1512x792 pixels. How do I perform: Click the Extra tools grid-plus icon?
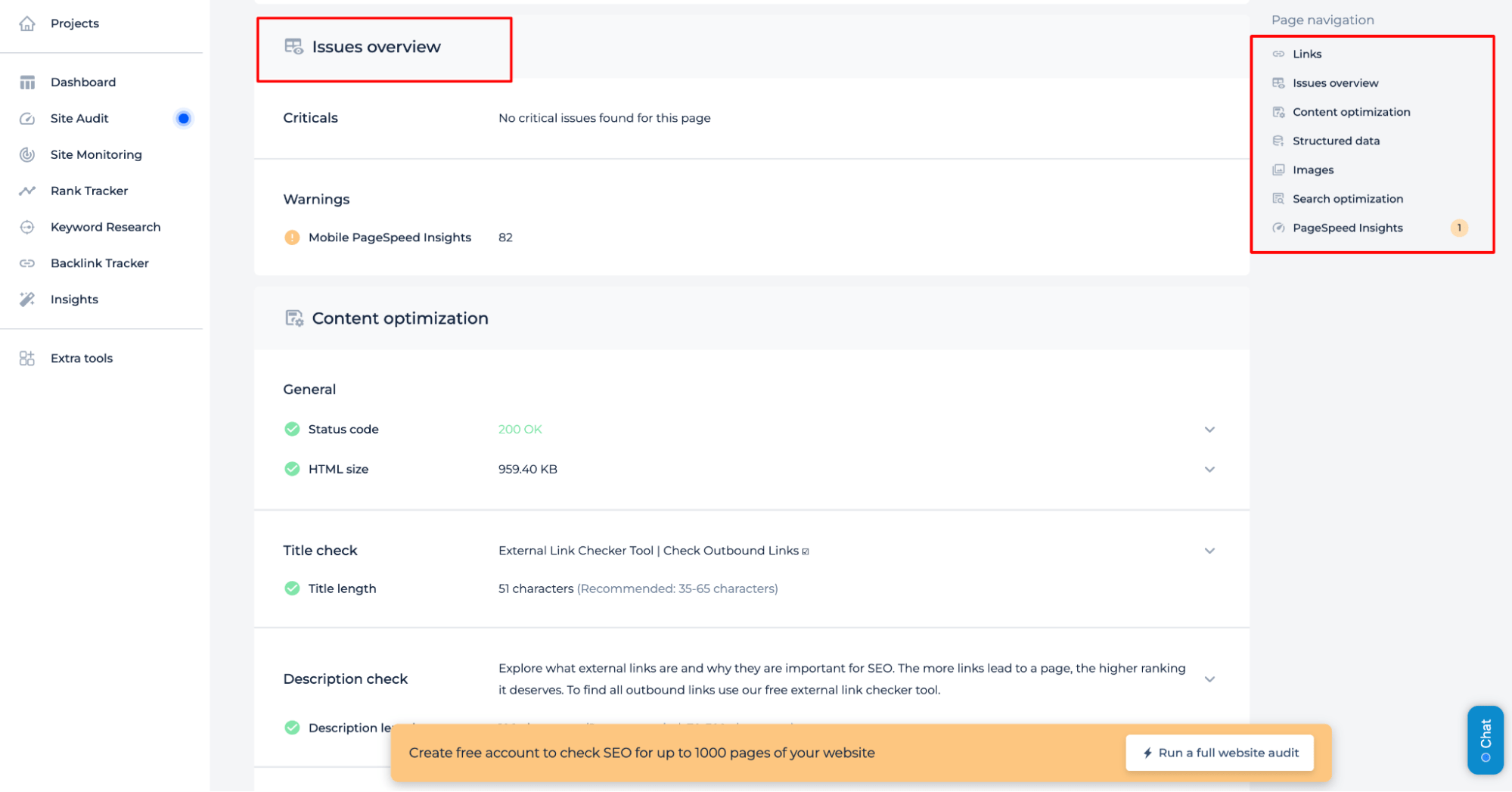point(27,359)
